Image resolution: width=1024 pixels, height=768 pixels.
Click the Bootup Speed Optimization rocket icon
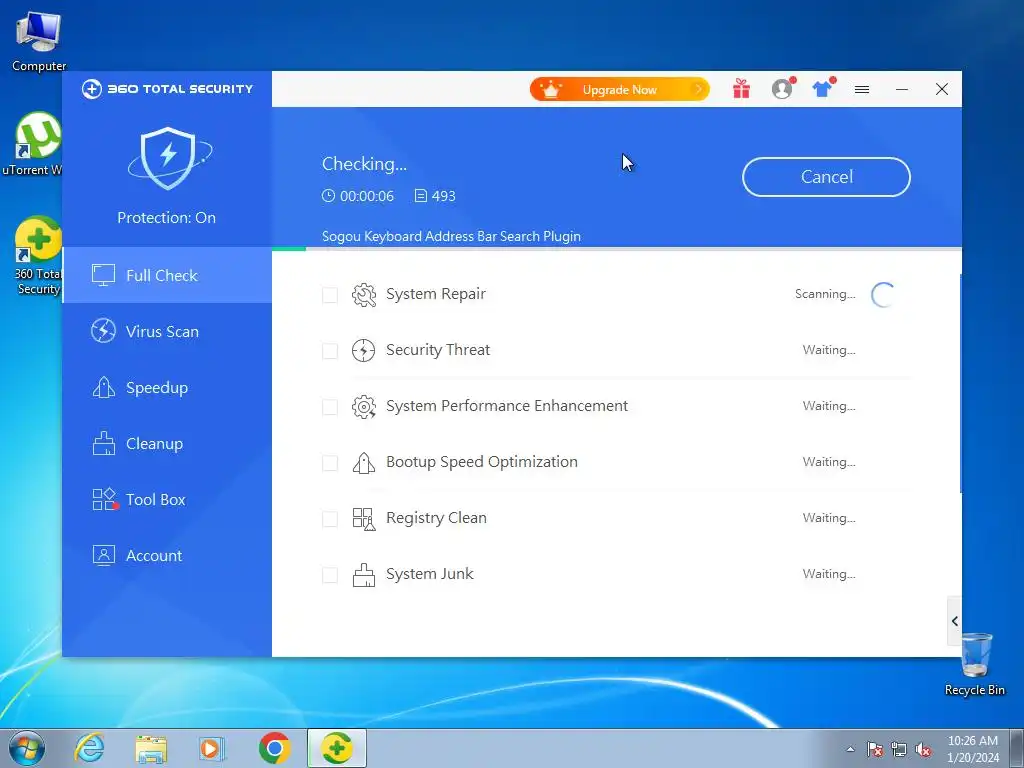pos(364,463)
